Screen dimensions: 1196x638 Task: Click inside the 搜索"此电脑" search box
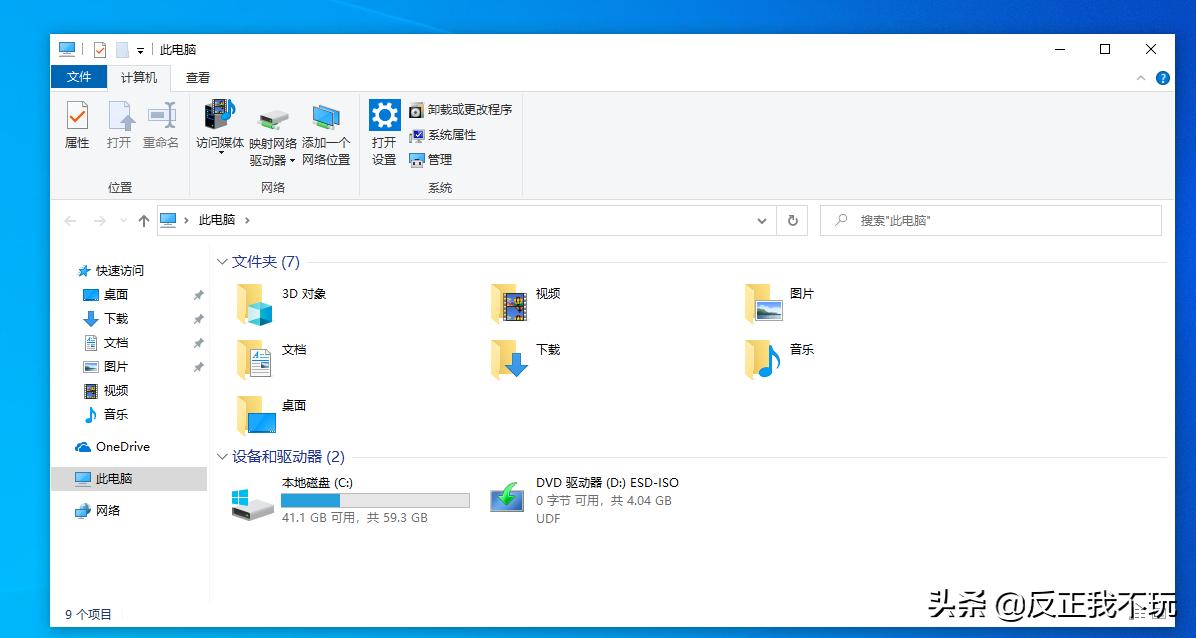coord(990,220)
